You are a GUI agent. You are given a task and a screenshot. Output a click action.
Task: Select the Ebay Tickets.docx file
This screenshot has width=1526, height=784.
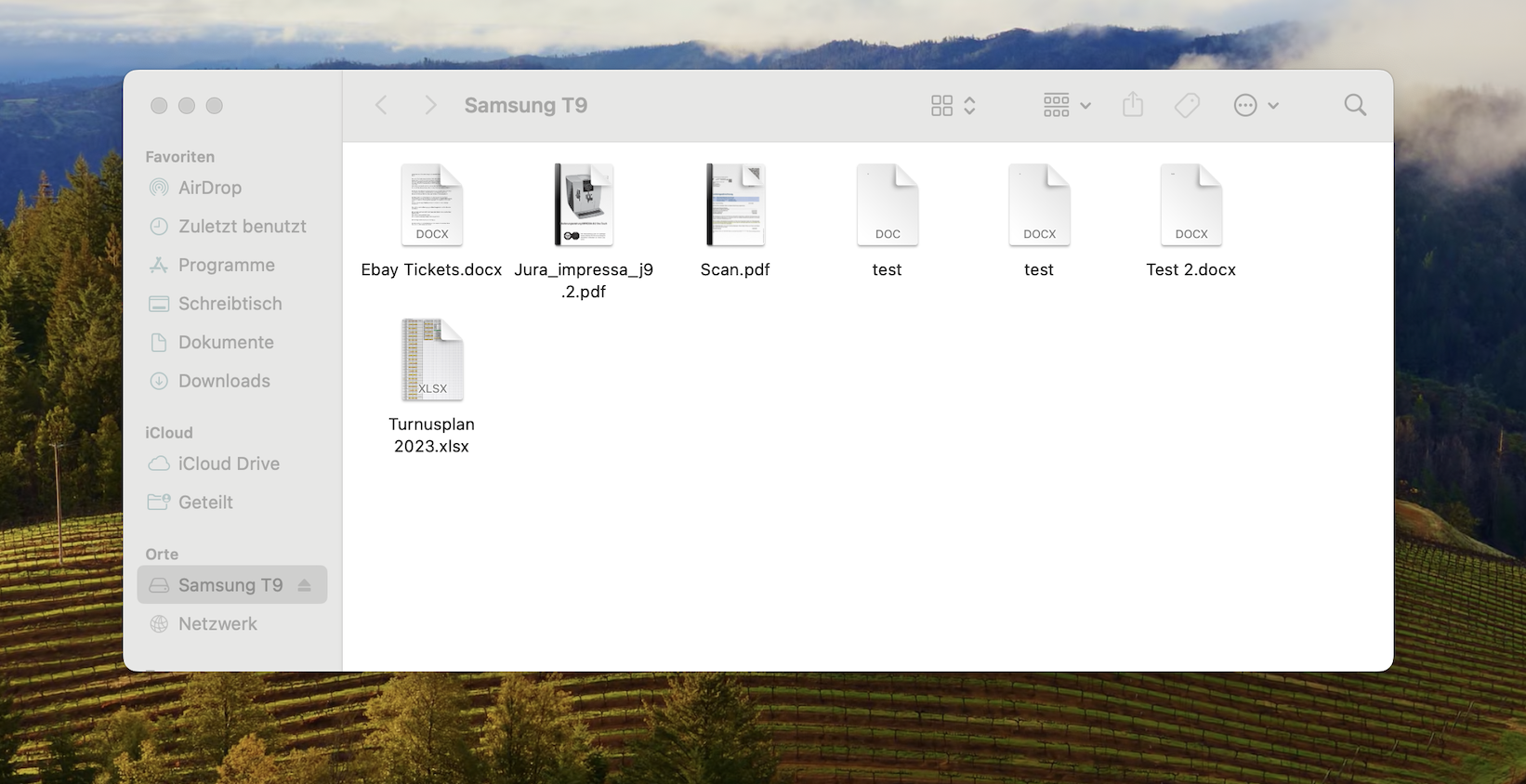431,221
